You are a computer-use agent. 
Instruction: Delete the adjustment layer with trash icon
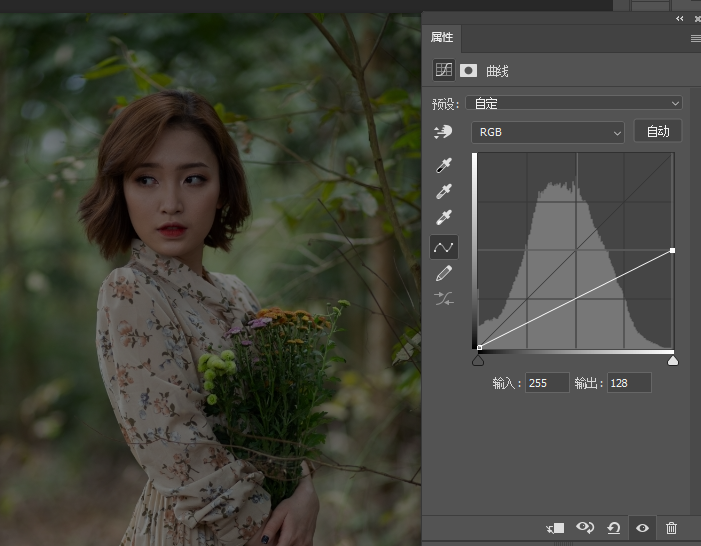tap(671, 528)
